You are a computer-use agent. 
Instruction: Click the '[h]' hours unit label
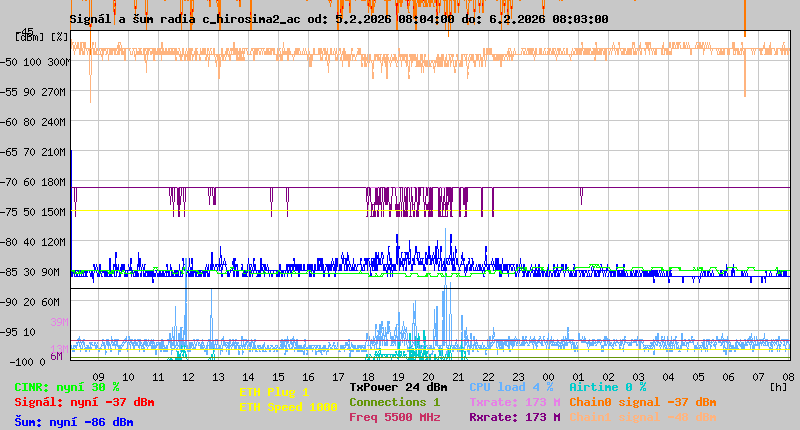pyautogui.click(x=778, y=387)
